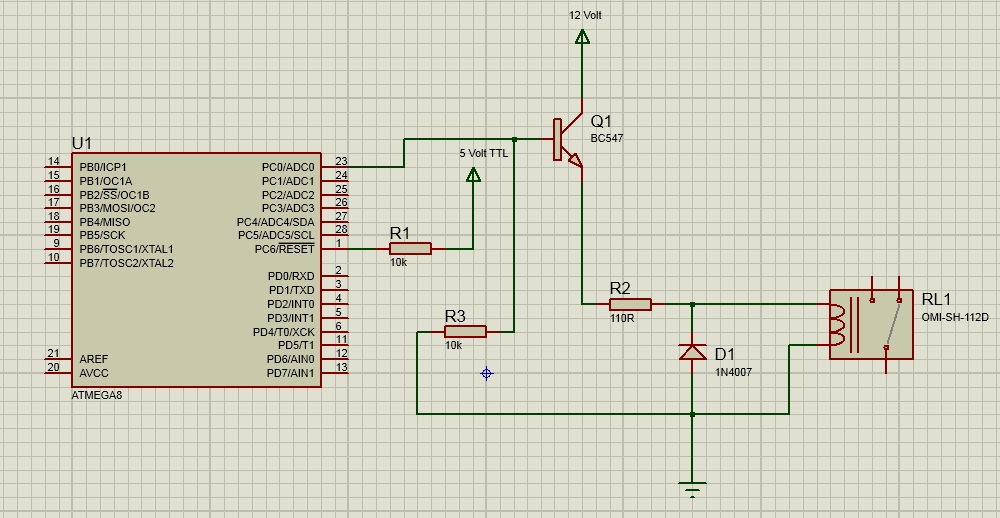This screenshot has height=518, width=1000.
Task: Select resistor R2 body
Action: click(x=630, y=304)
